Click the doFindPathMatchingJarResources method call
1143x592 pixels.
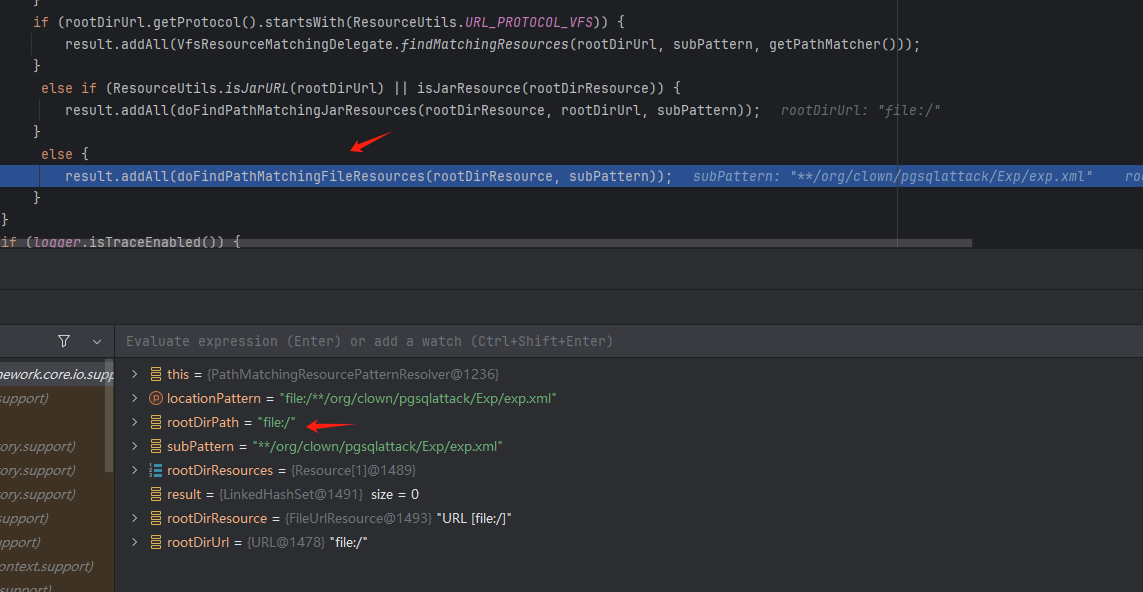point(295,110)
